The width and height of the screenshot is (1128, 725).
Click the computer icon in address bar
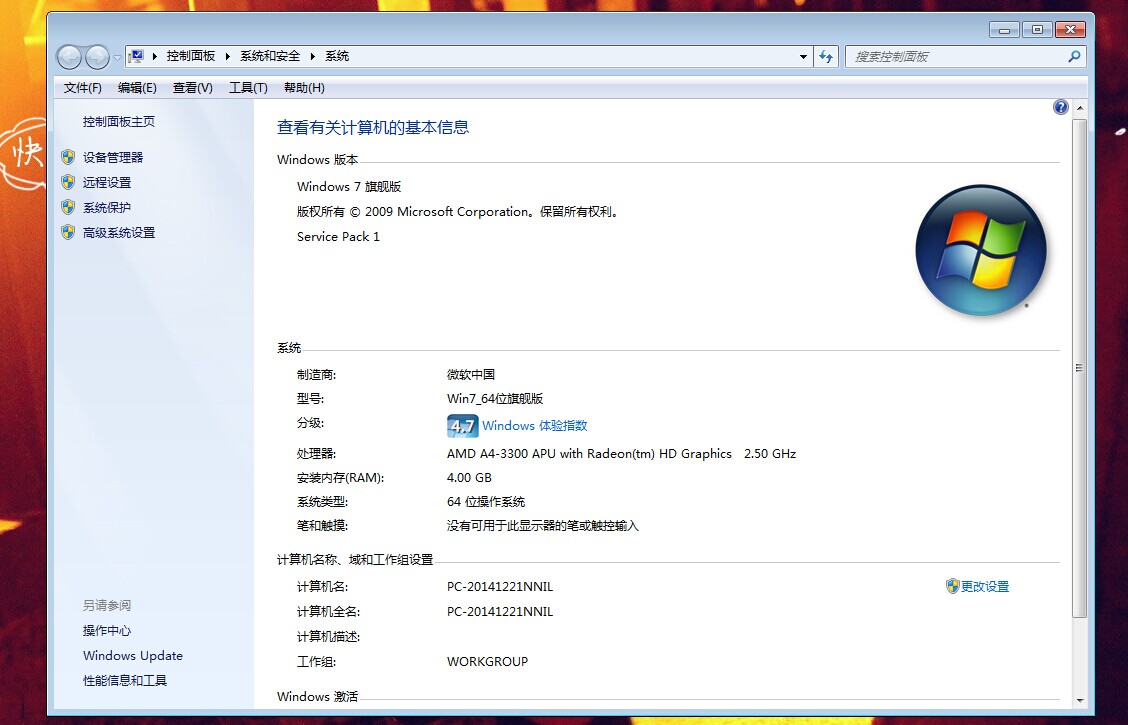pos(137,56)
